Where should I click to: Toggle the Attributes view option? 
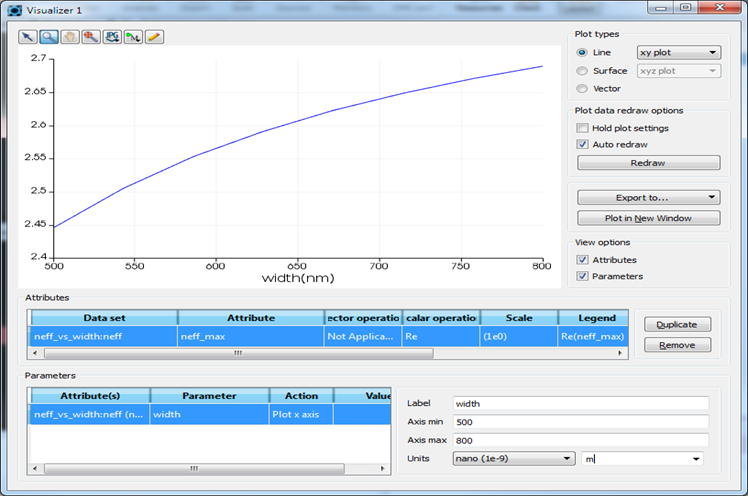point(582,260)
